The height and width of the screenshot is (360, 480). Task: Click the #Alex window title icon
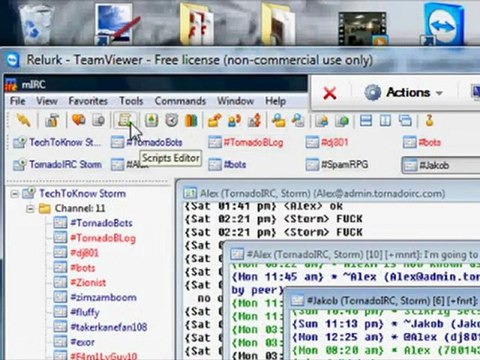click(x=237, y=255)
